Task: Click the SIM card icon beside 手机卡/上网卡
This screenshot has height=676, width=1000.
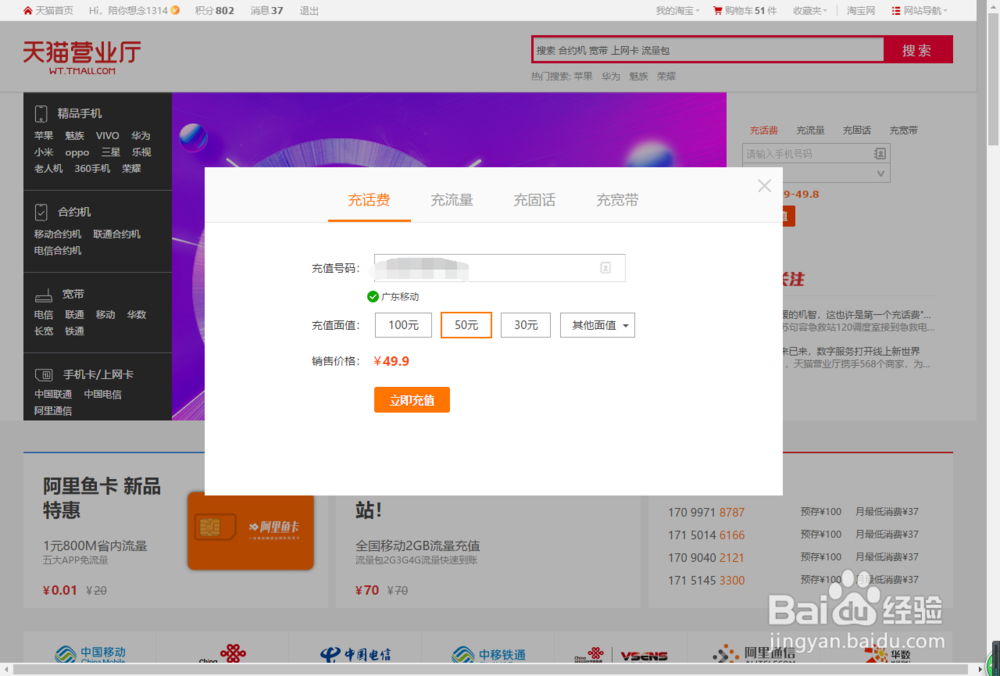Action: pyautogui.click(x=43, y=374)
